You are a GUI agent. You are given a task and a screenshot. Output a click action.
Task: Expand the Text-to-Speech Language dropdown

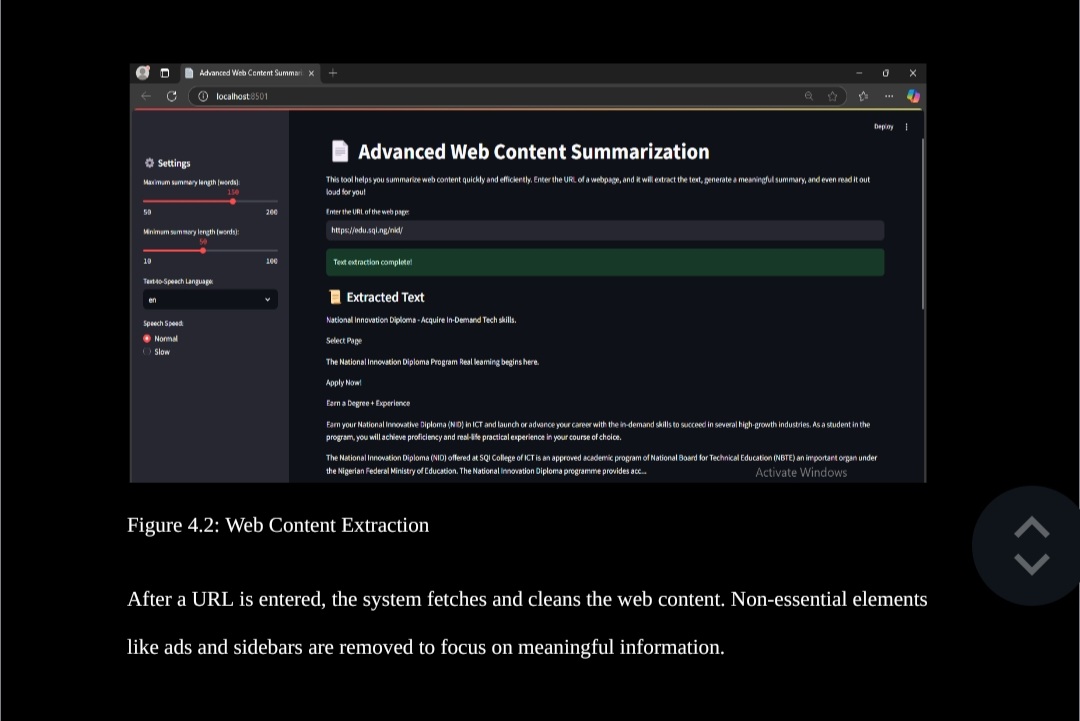click(x=210, y=300)
